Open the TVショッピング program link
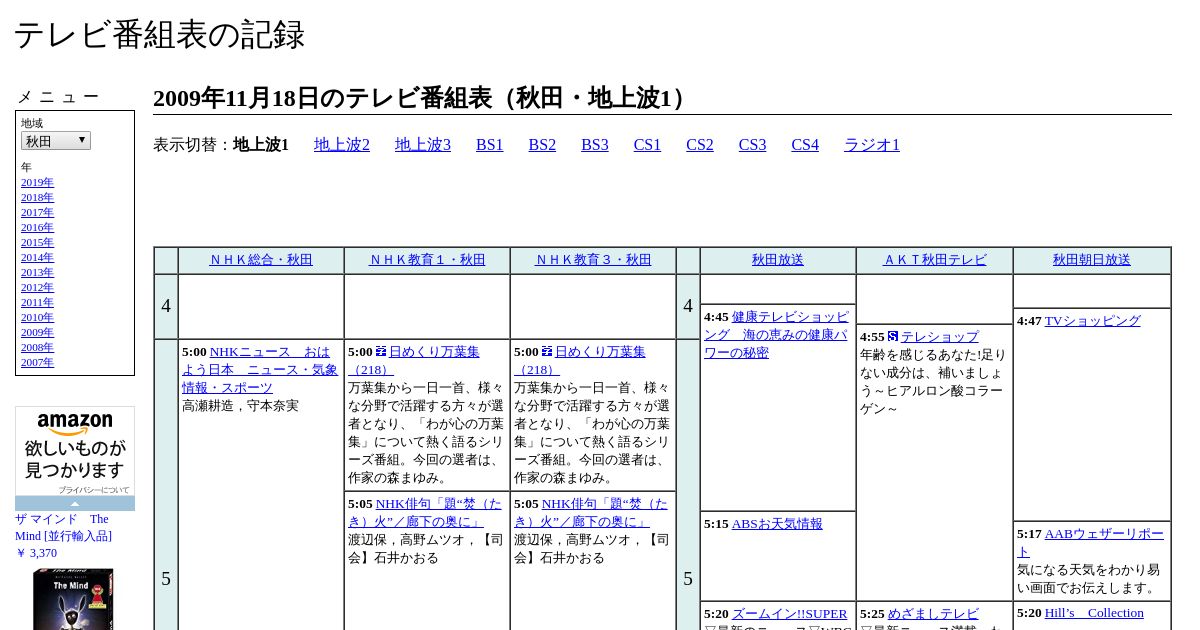 [1092, 321]
